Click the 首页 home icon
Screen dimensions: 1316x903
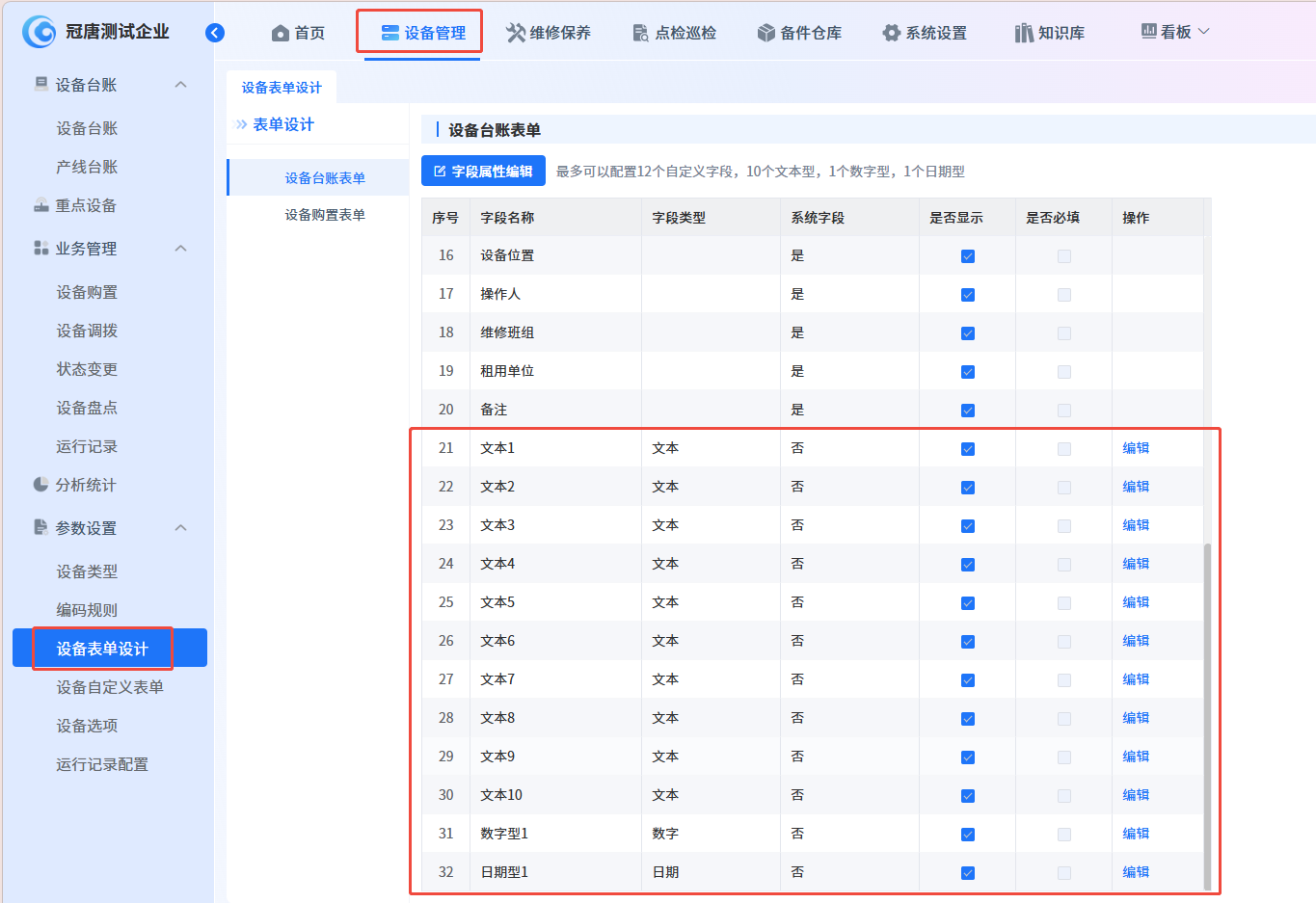click(x=281, y=34)
